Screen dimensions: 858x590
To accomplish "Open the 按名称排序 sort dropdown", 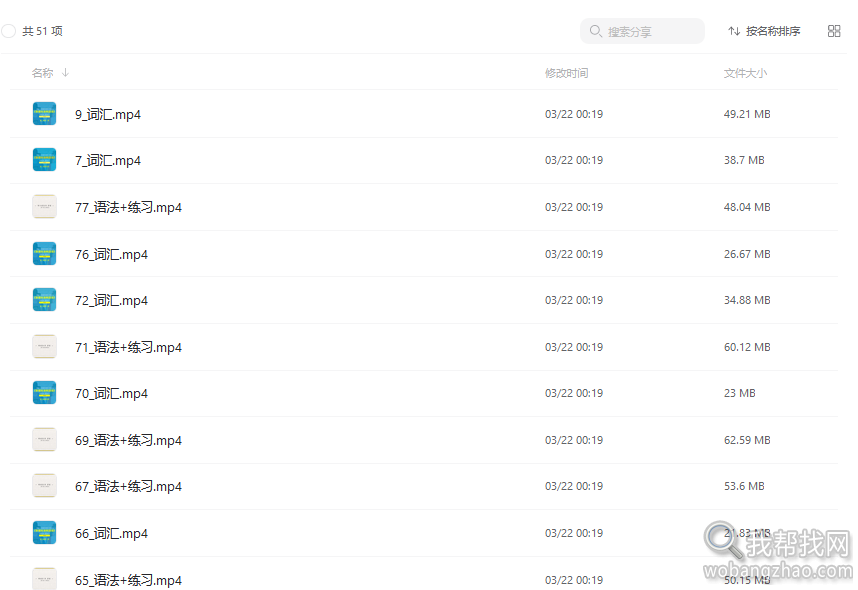I will click(x=764, y=31).
